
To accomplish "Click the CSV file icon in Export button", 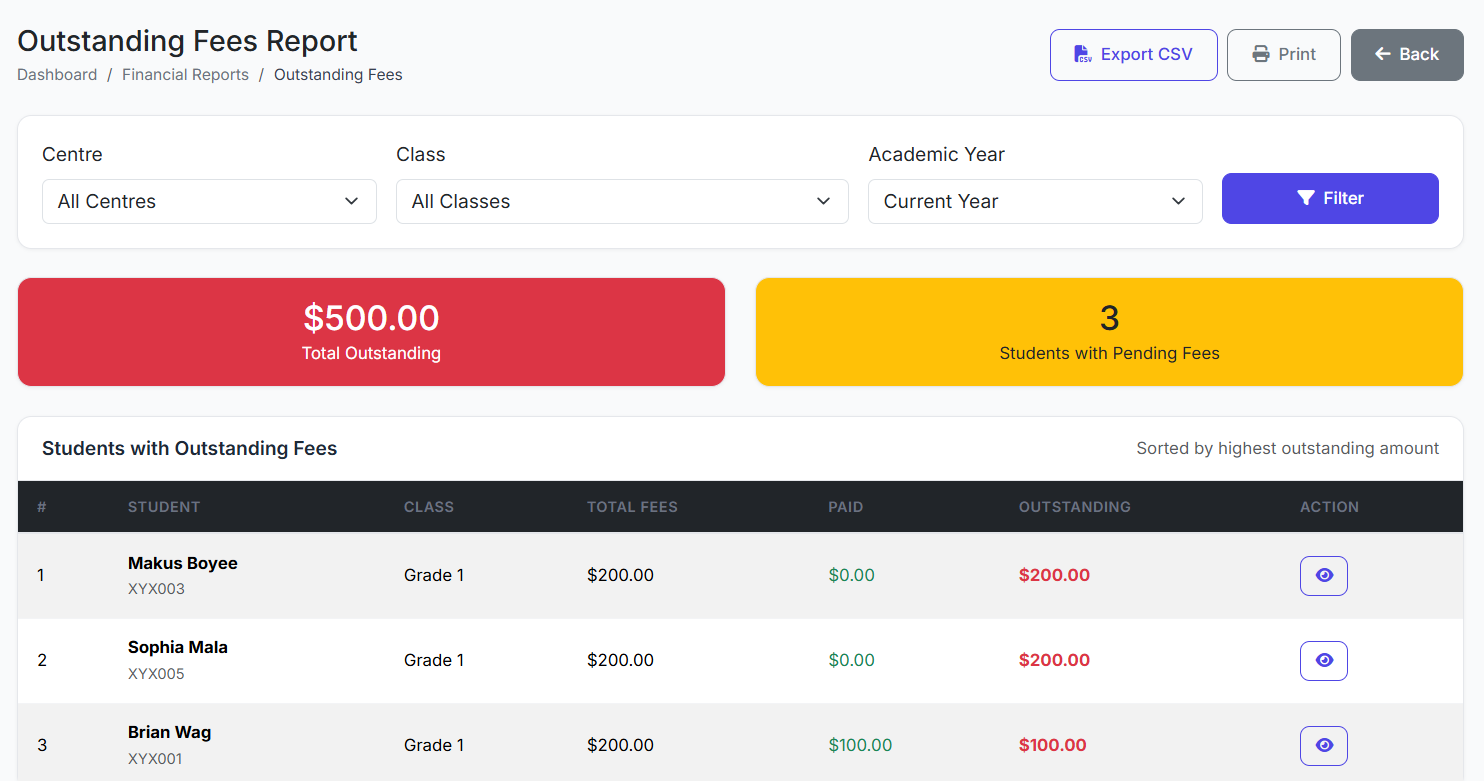I will 1082,55.
